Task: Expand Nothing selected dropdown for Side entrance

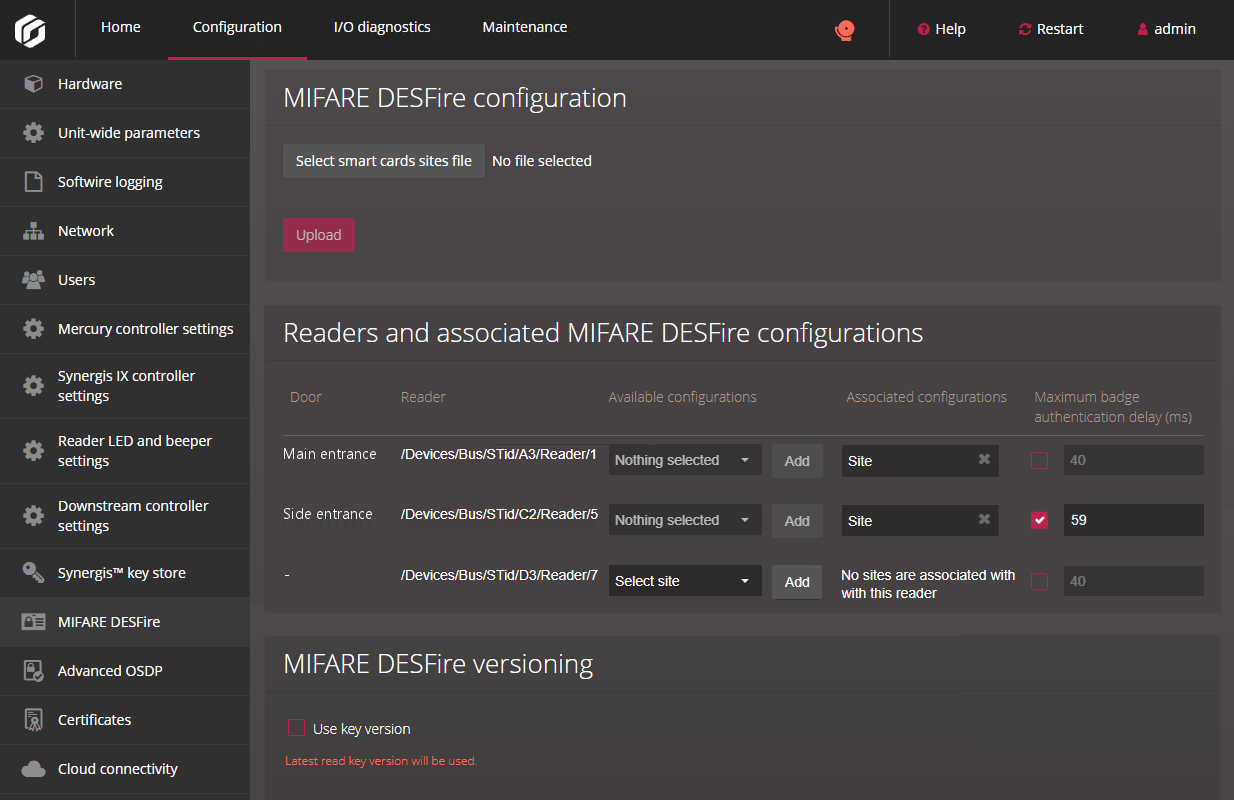Action: pos(685,520)
